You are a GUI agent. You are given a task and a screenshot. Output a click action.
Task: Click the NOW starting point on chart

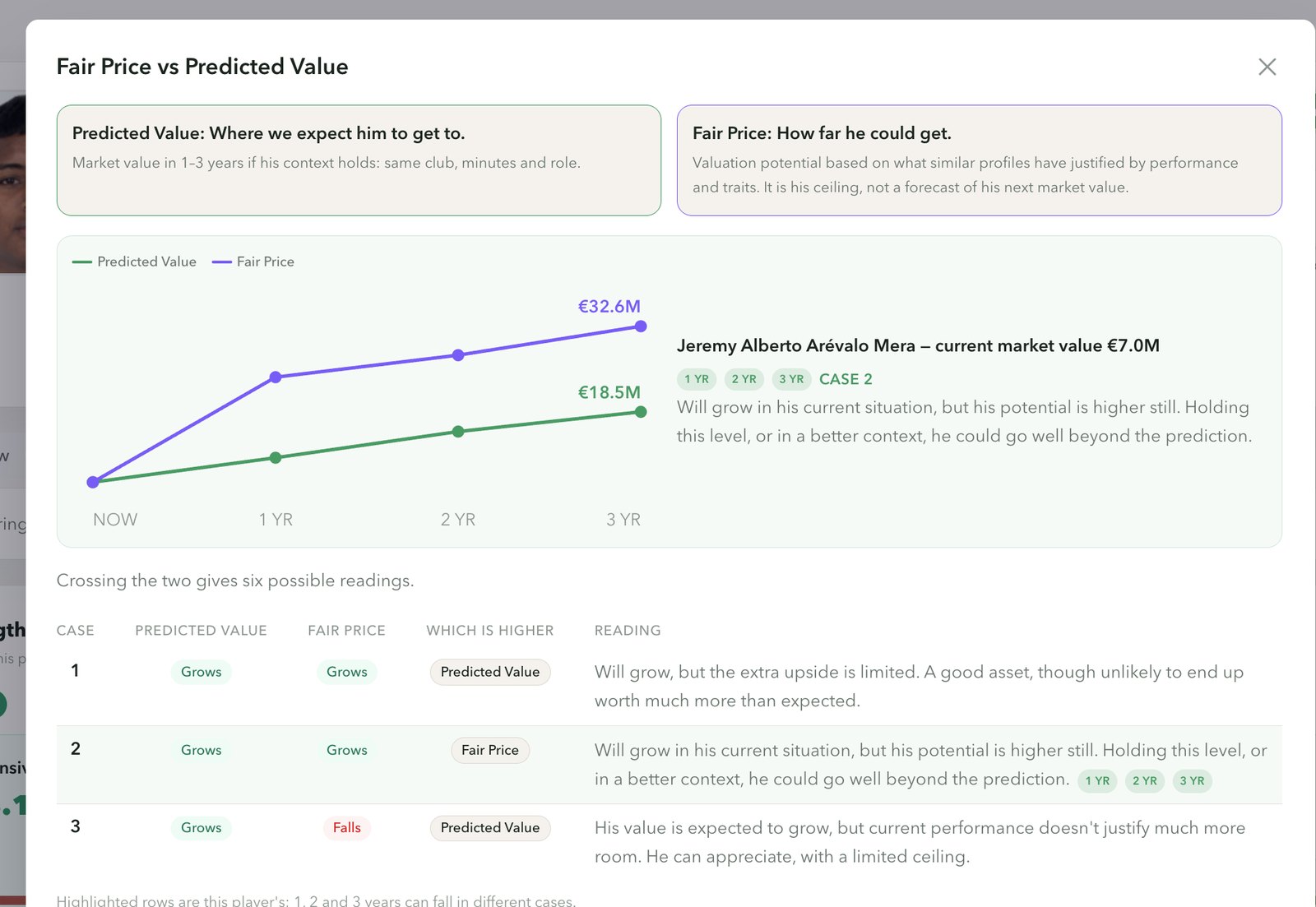pos(93,482)
